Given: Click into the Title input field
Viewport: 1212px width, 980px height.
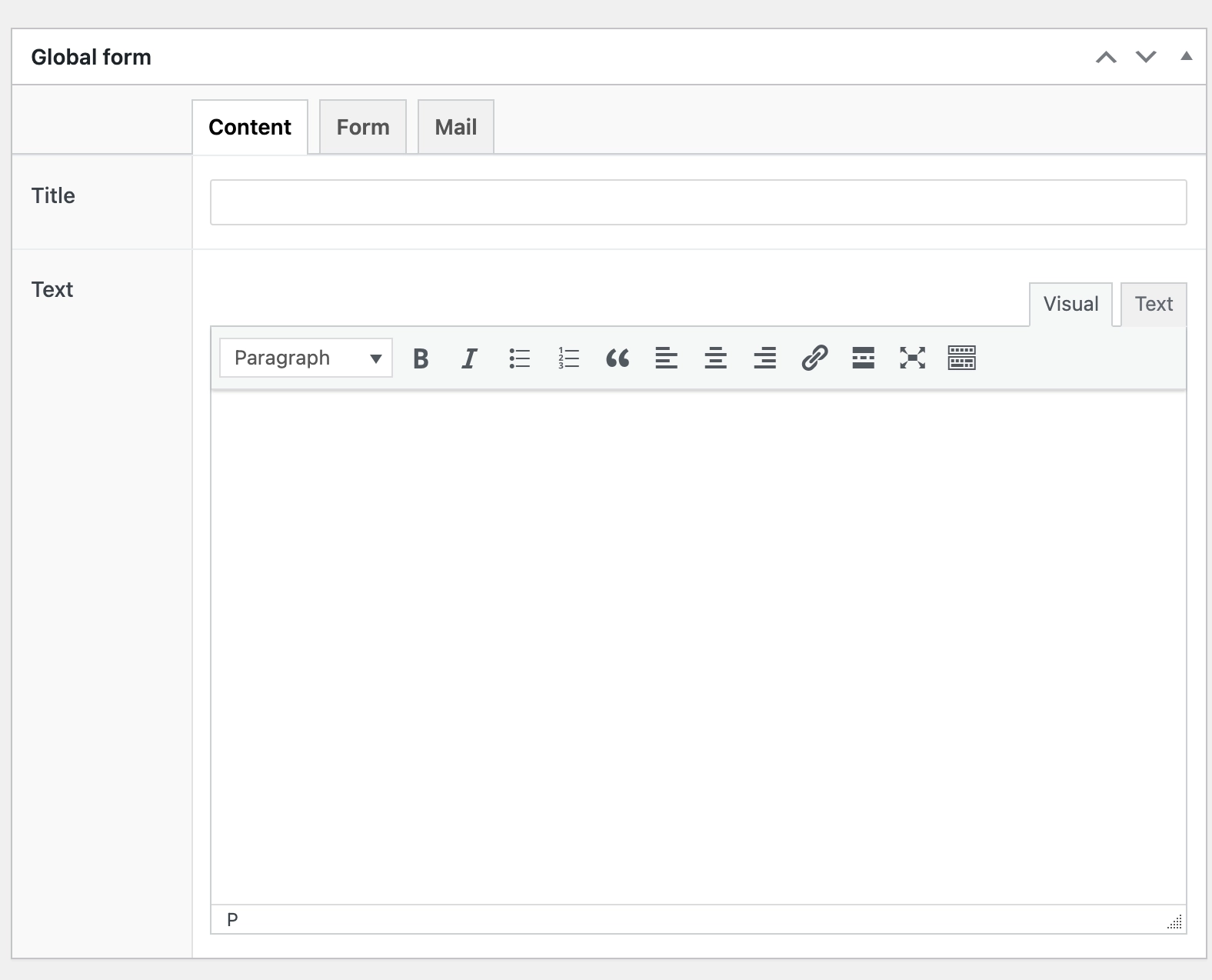Looking at the screenshot, I should point(698,202).
